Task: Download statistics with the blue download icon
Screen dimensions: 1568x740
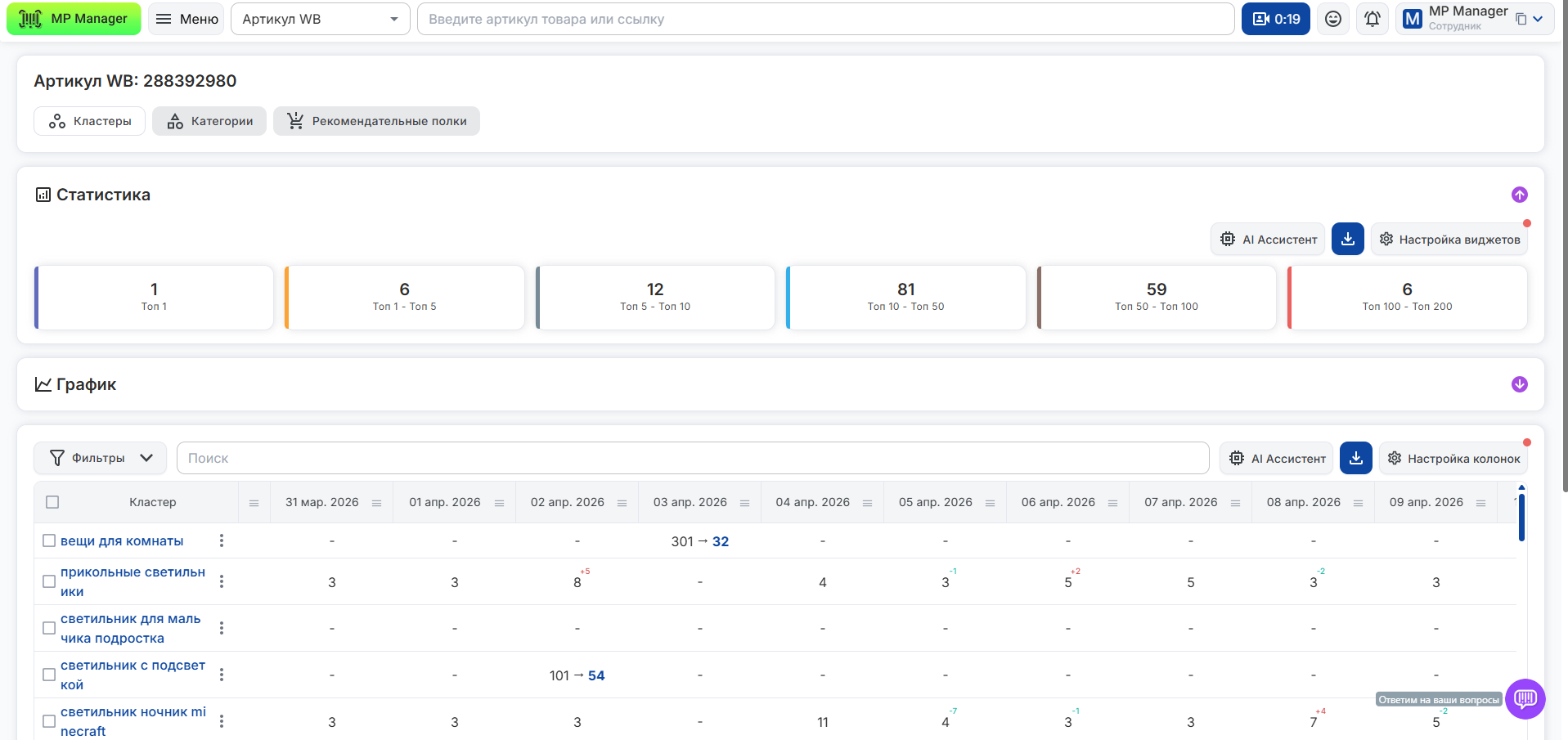Action: [1347, 239]
